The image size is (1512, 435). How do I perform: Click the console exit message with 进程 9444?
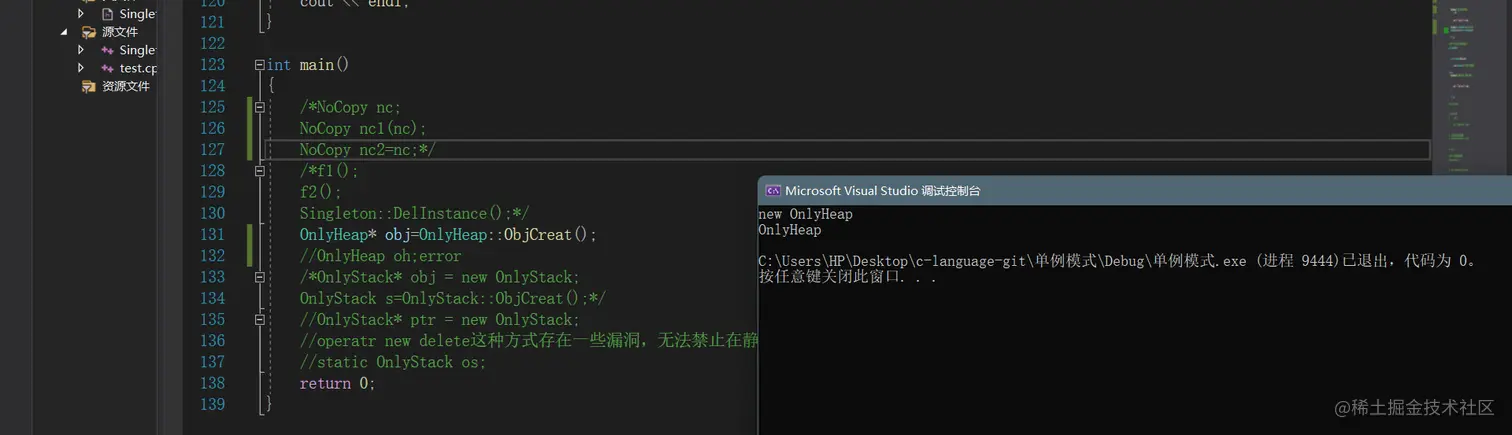coord(1118,261)
